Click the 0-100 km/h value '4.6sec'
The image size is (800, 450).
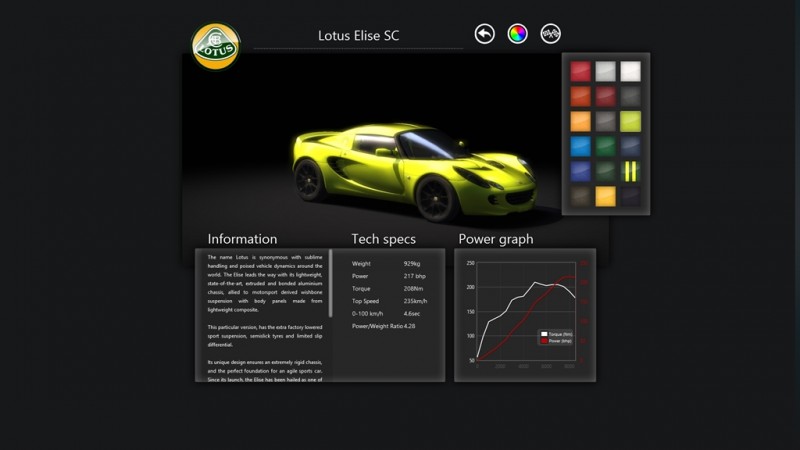tap(412, 314)
